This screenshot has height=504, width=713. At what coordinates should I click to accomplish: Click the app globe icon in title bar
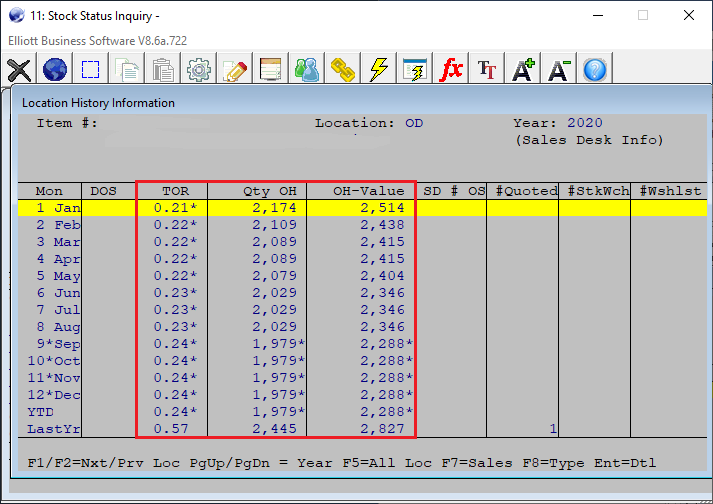16,15
